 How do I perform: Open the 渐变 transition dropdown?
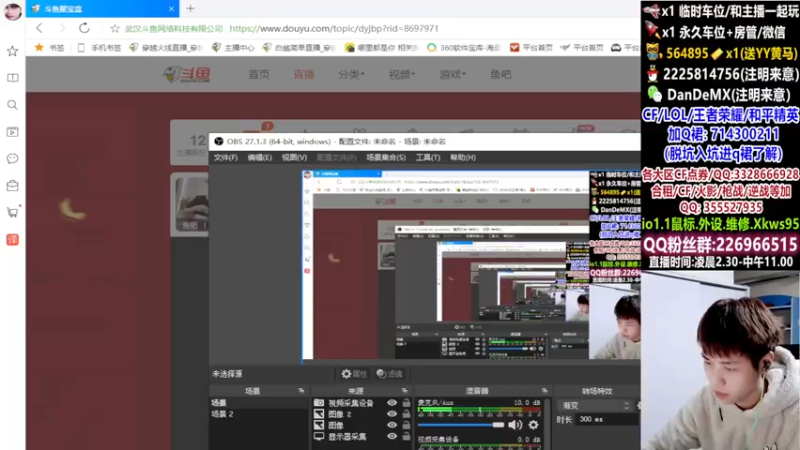point(597,406)
